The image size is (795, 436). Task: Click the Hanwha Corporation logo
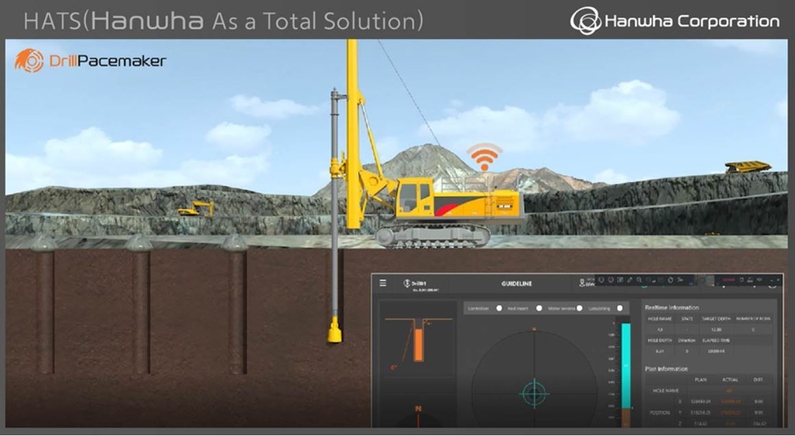(675, 21)
